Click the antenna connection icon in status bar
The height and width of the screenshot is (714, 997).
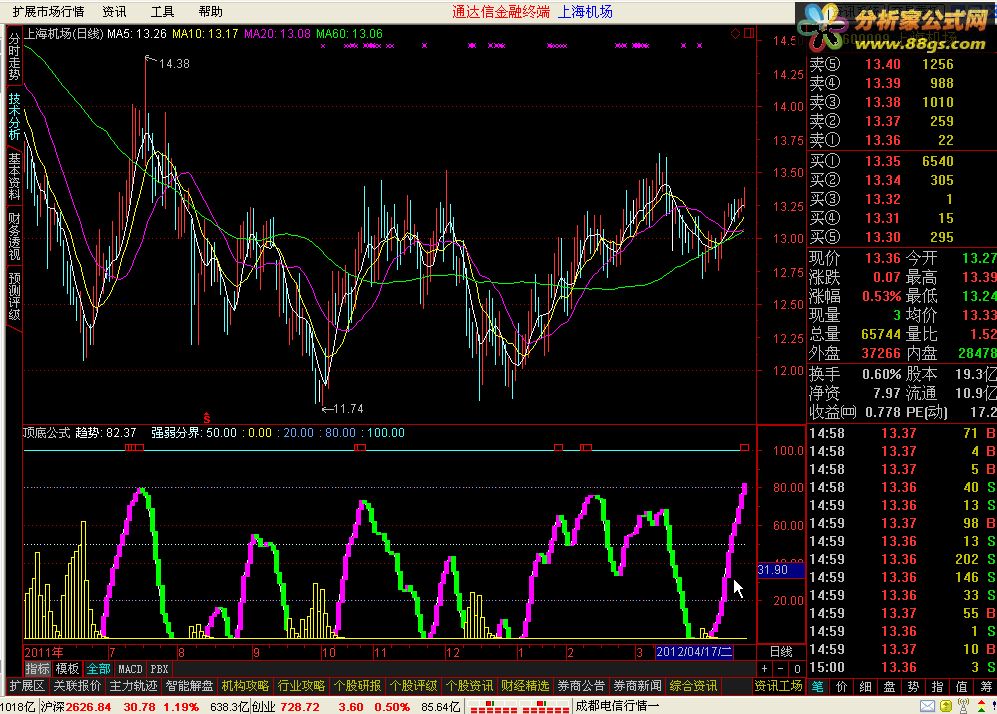click(963, 706)
